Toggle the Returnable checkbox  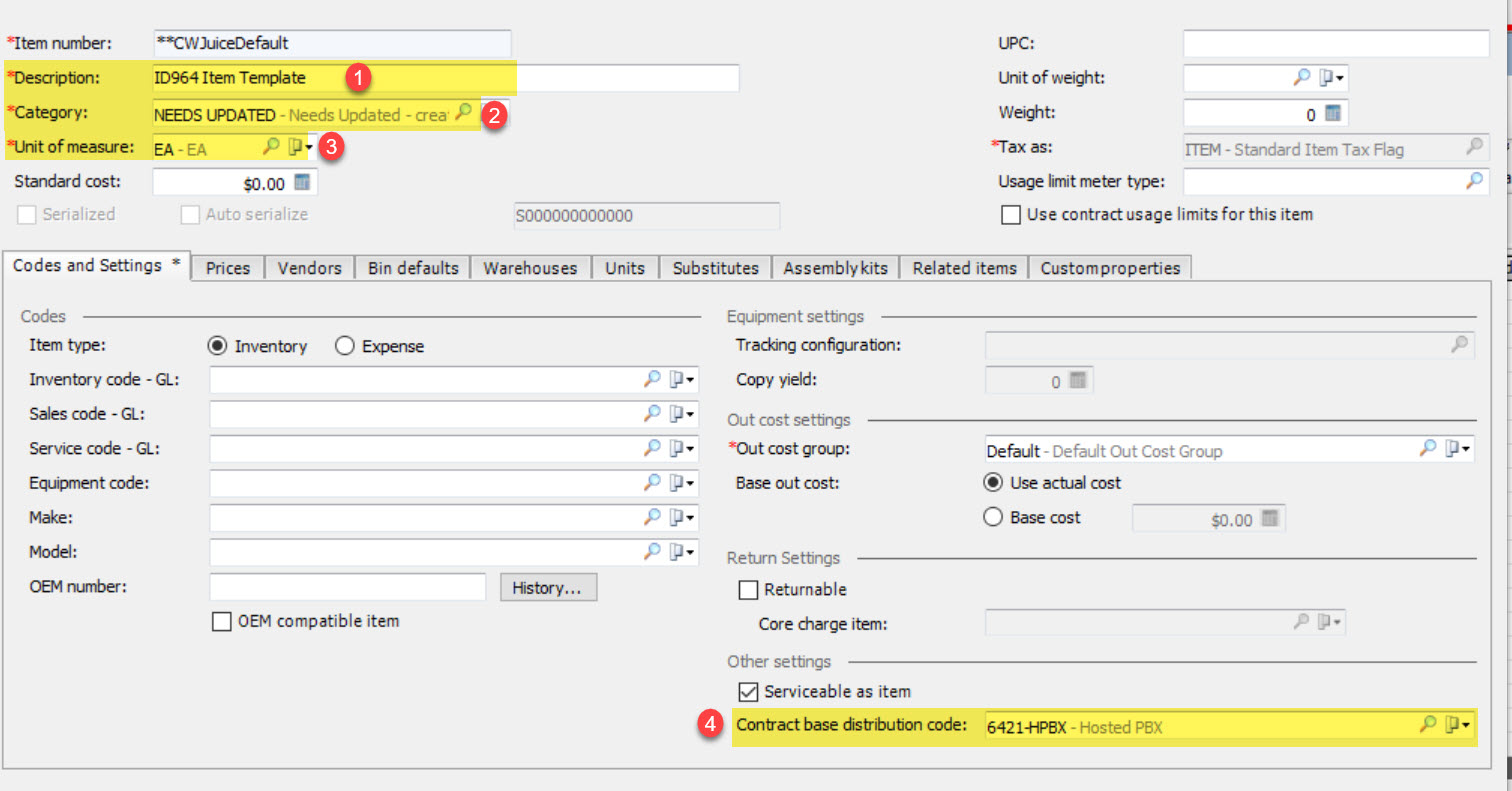(748, 589)
